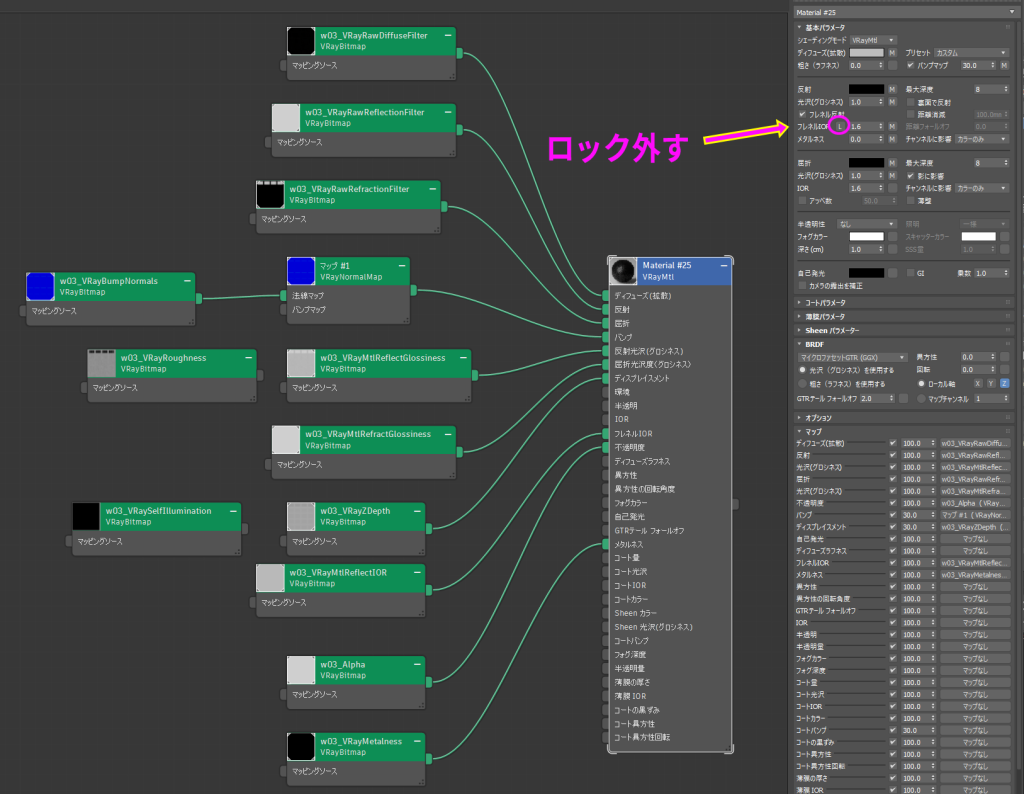Click the w03_Alpha map button in マップ list
This screenshot has width=1024, height=794.
click(x=974, y=503)
